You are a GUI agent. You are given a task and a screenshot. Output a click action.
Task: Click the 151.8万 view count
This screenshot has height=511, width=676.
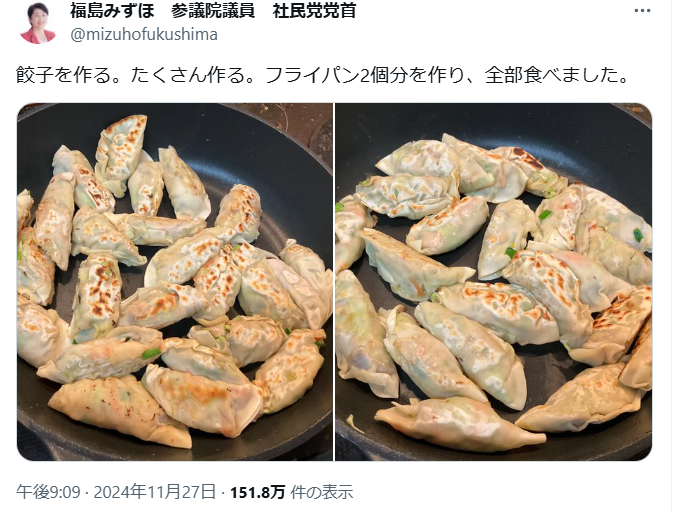[x=257, y=492]
